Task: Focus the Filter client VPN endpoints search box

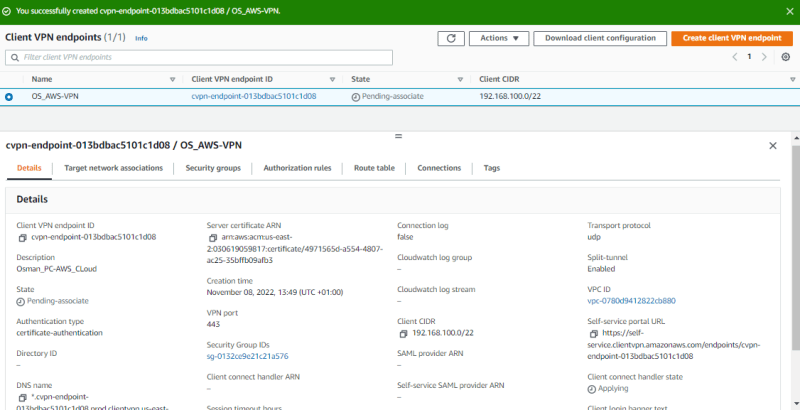Action: point(199,58)
